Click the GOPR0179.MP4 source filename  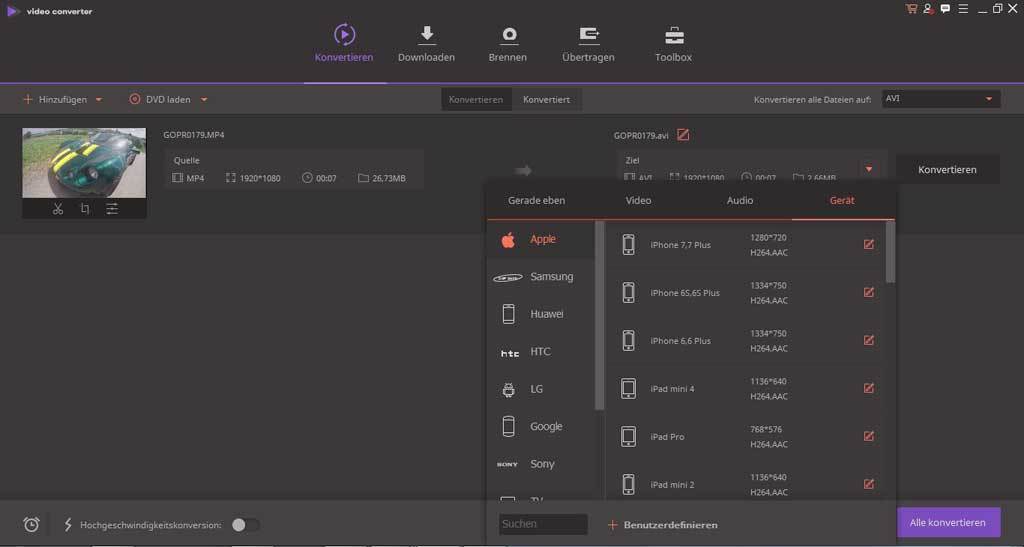pos(194,135)
